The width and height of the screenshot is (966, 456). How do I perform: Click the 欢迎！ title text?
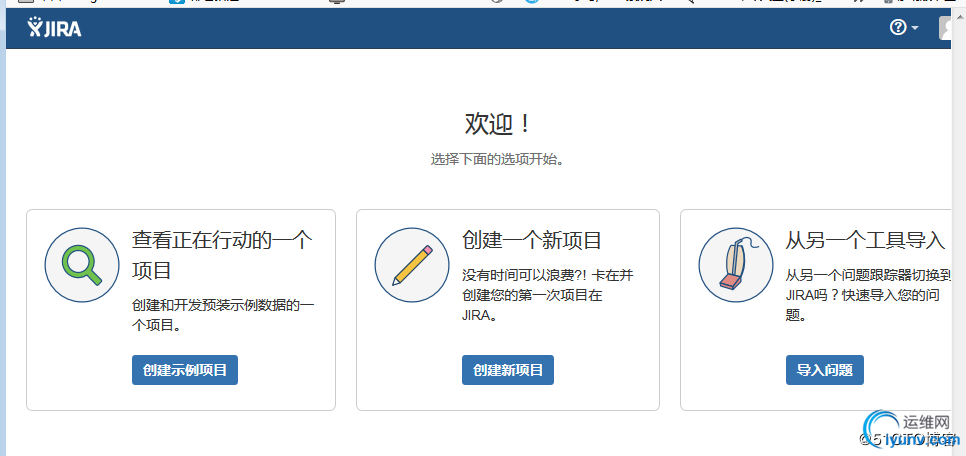(x=498, y=124)
